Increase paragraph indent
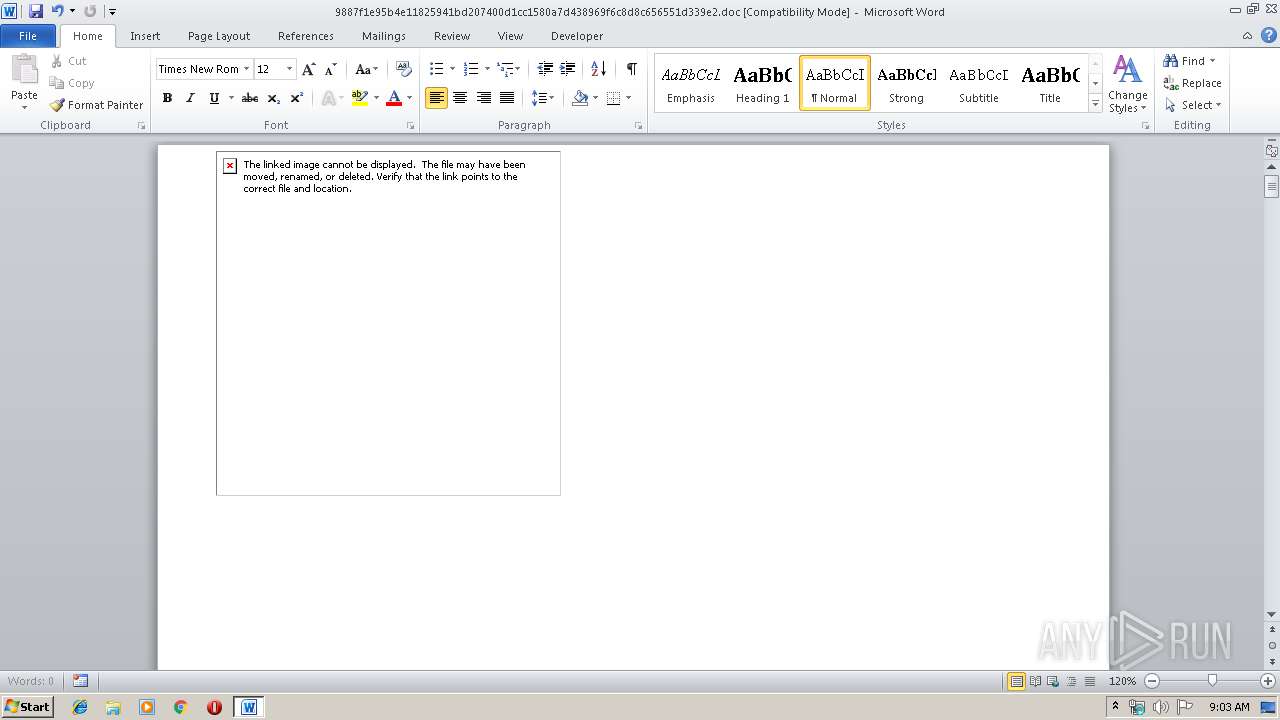1280x720 pixels. [x=567, y=69]
